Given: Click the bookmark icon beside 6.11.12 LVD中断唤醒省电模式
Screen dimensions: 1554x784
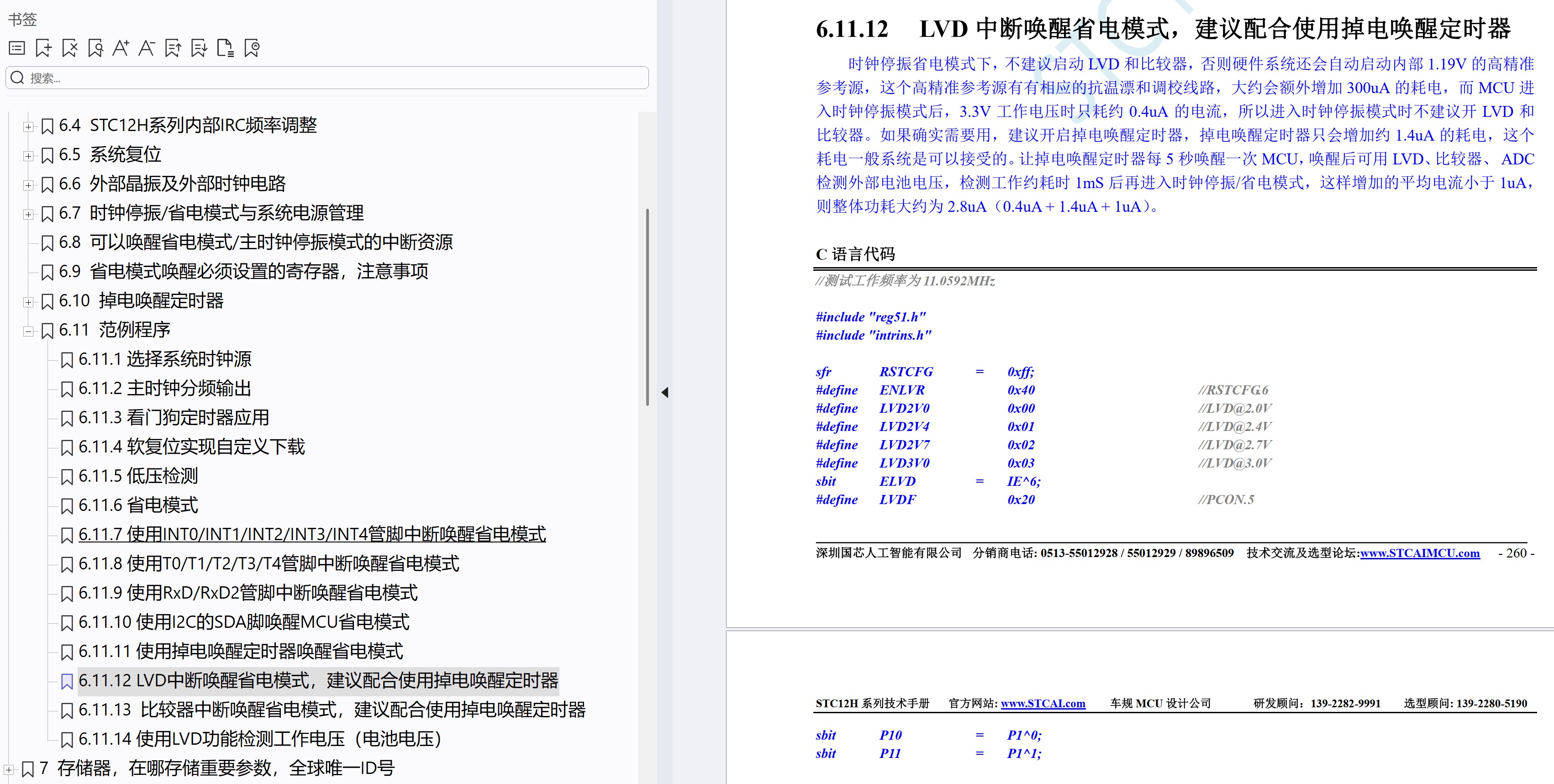Looking at the screenshot, I should point(67,681).
